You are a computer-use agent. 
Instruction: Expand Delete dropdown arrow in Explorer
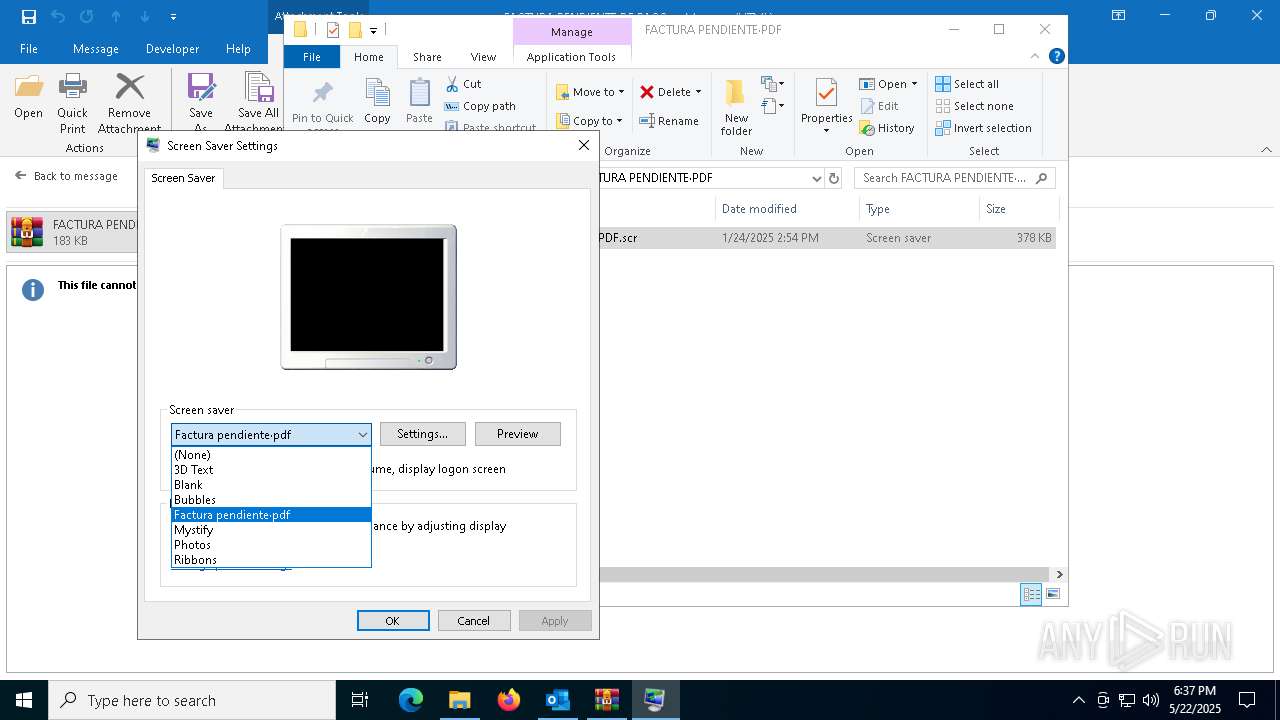[x=698, y=92]
